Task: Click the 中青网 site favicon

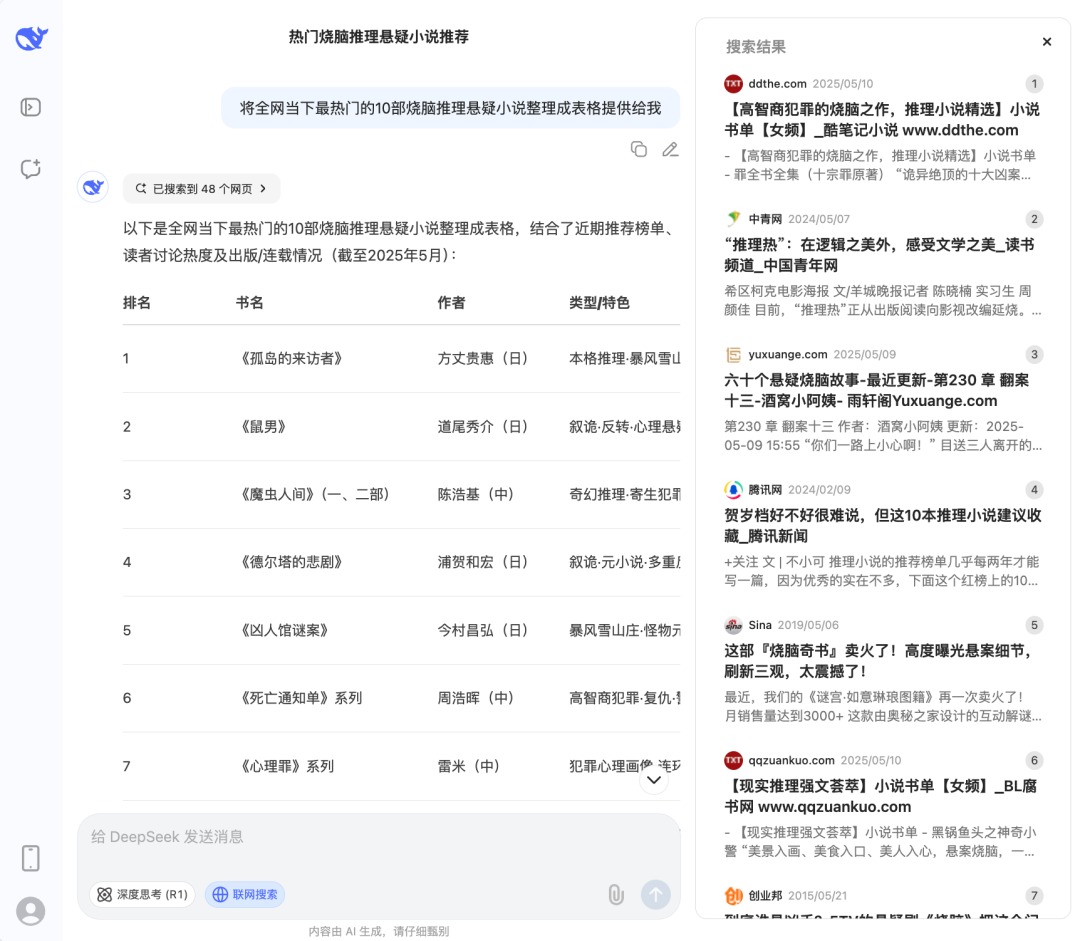Action: (x=734, y=219)
